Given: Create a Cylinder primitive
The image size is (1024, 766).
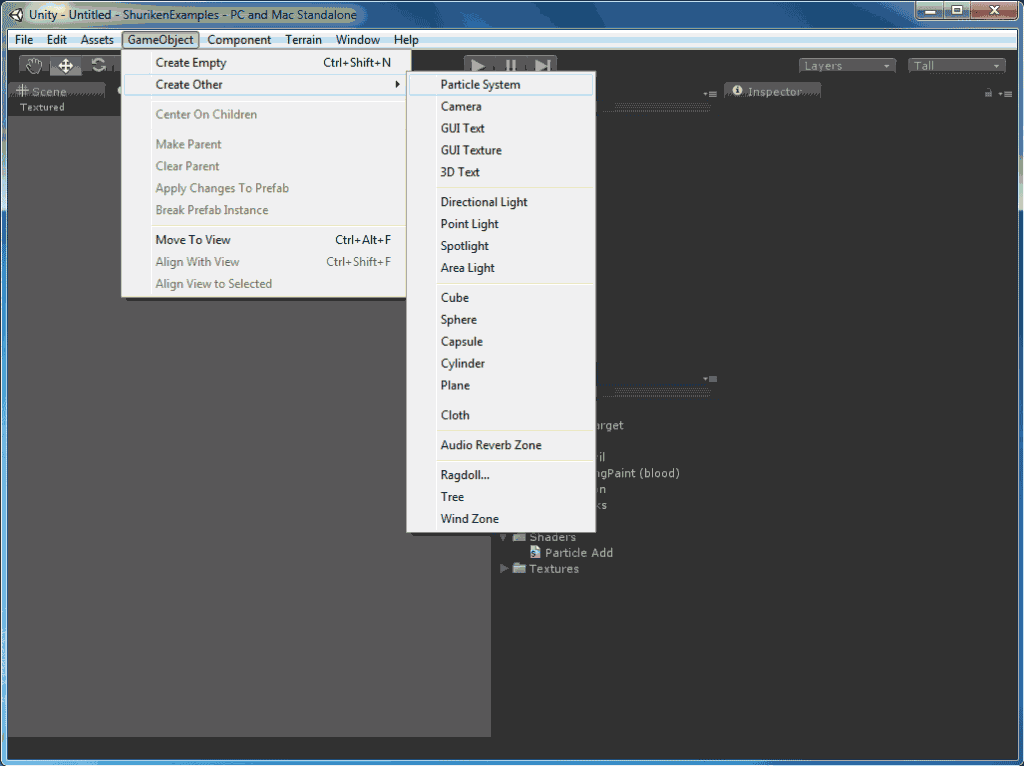Looking at the screenshot, I should [x=501, y=364].
